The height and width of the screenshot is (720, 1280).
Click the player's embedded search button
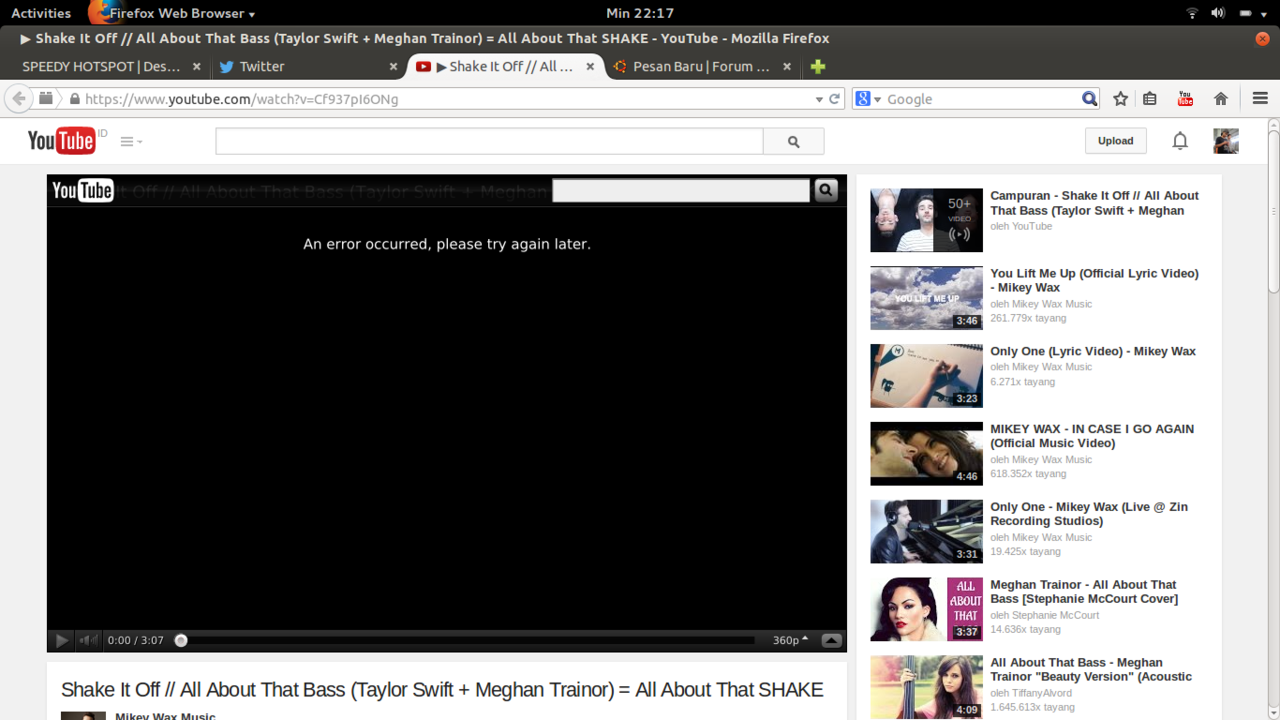(826, 190)
